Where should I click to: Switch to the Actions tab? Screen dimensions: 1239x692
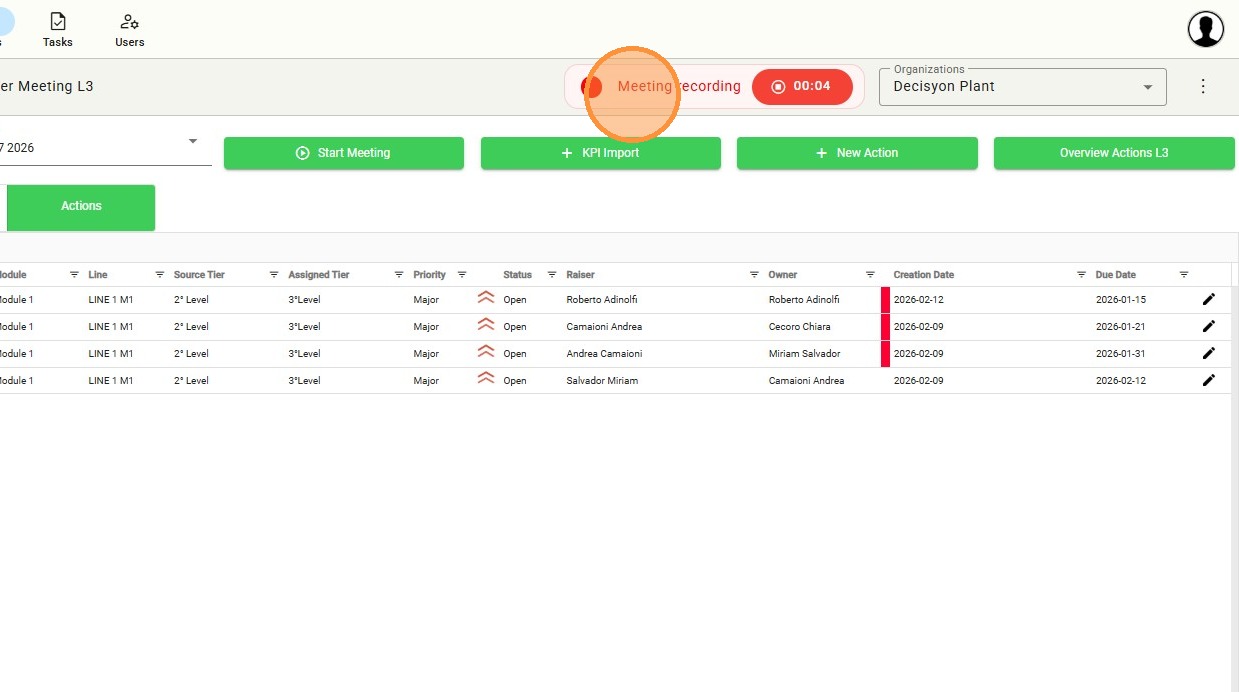coord(81,206)
